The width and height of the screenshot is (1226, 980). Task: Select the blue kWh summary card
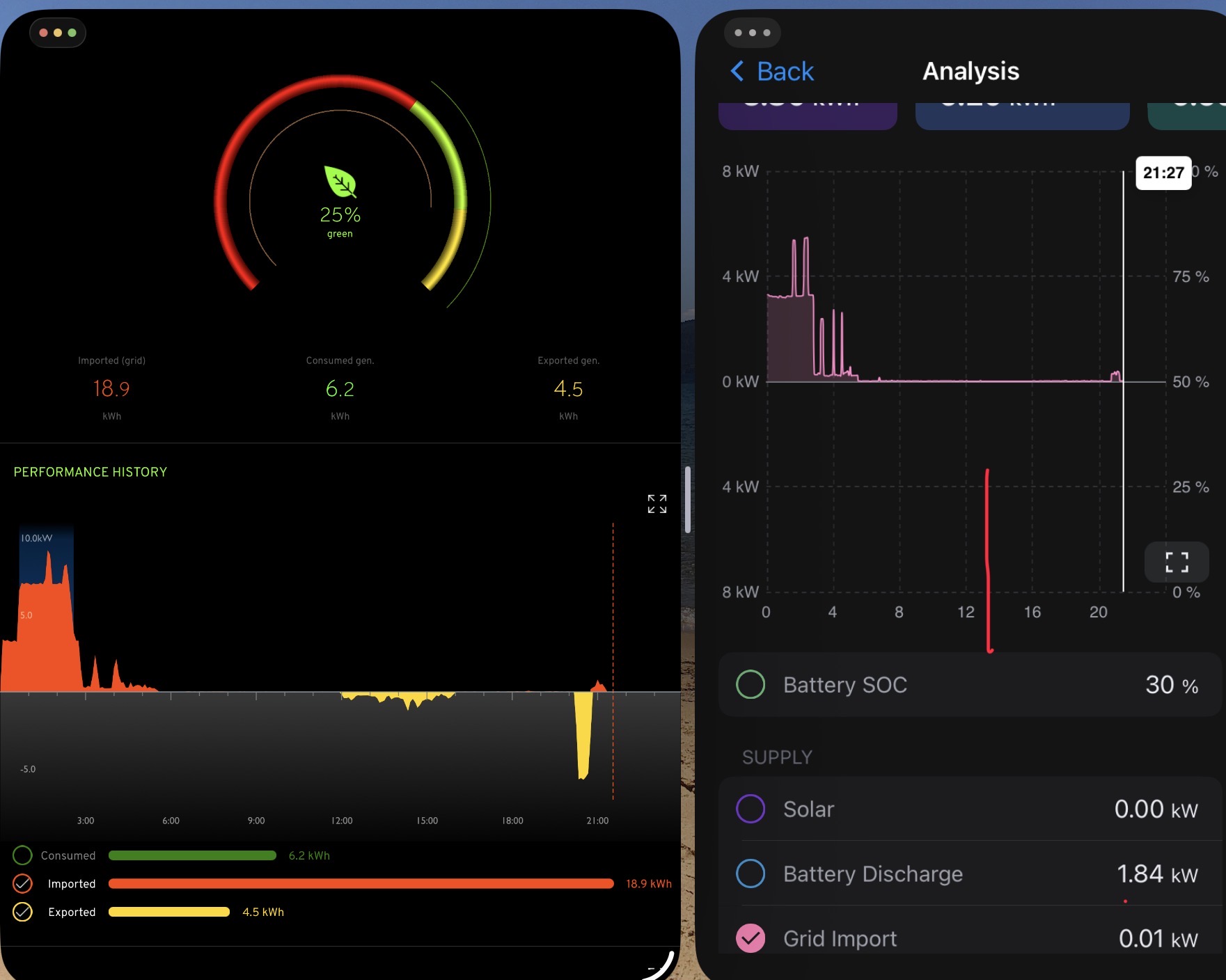point(1021,116)
